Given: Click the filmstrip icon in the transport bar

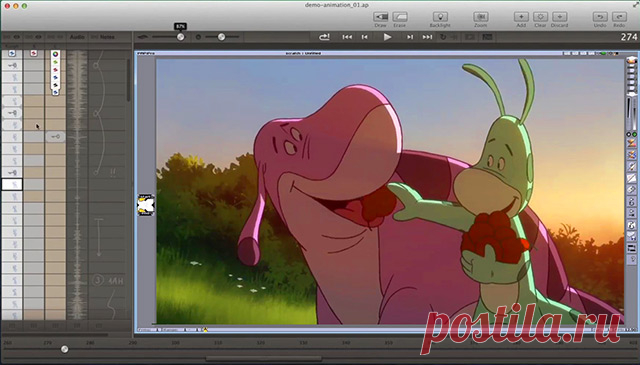Looking at the screenshot, I should pos(470,37).
